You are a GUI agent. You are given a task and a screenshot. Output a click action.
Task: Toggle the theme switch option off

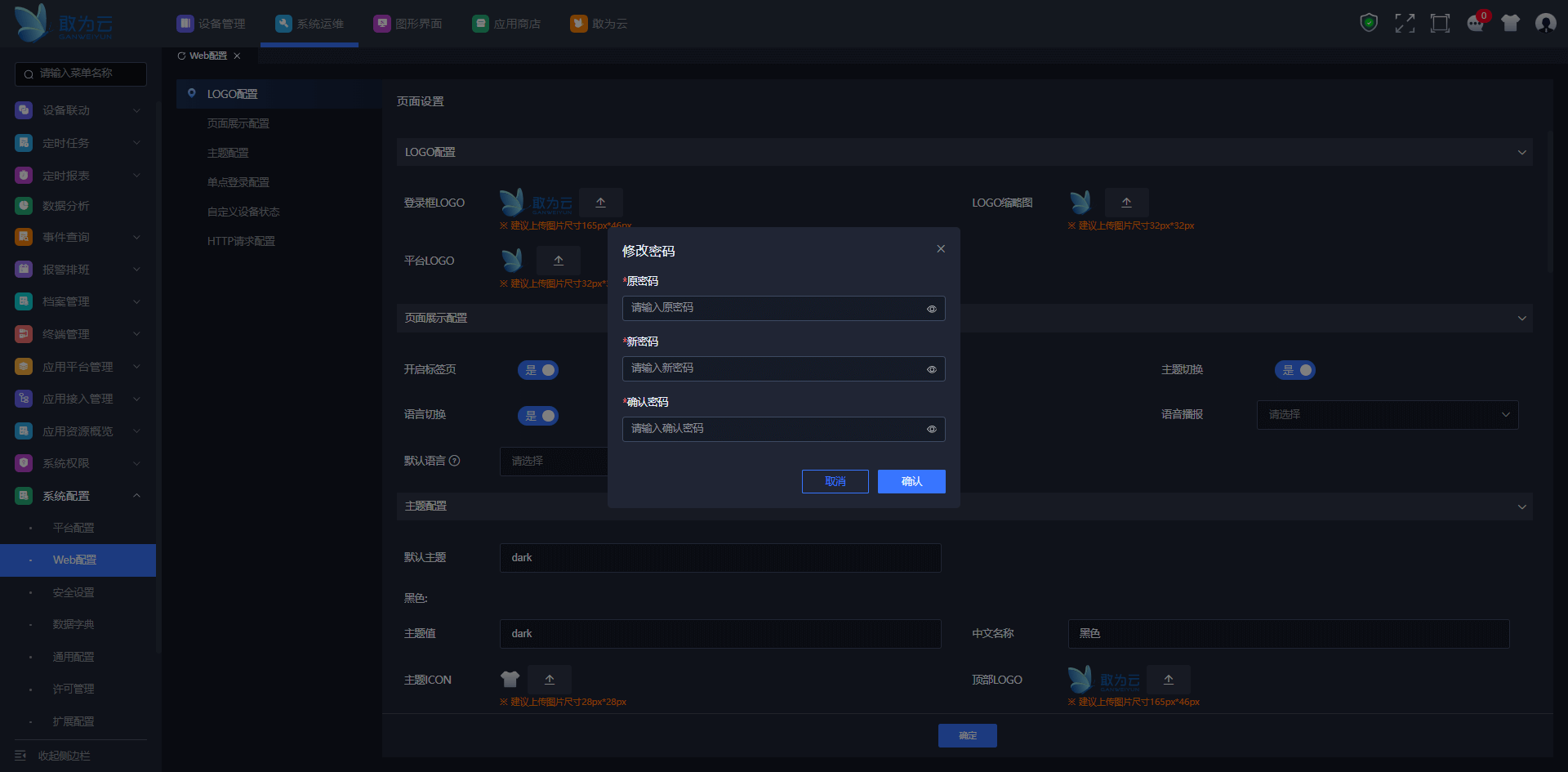coord(1294,370)
